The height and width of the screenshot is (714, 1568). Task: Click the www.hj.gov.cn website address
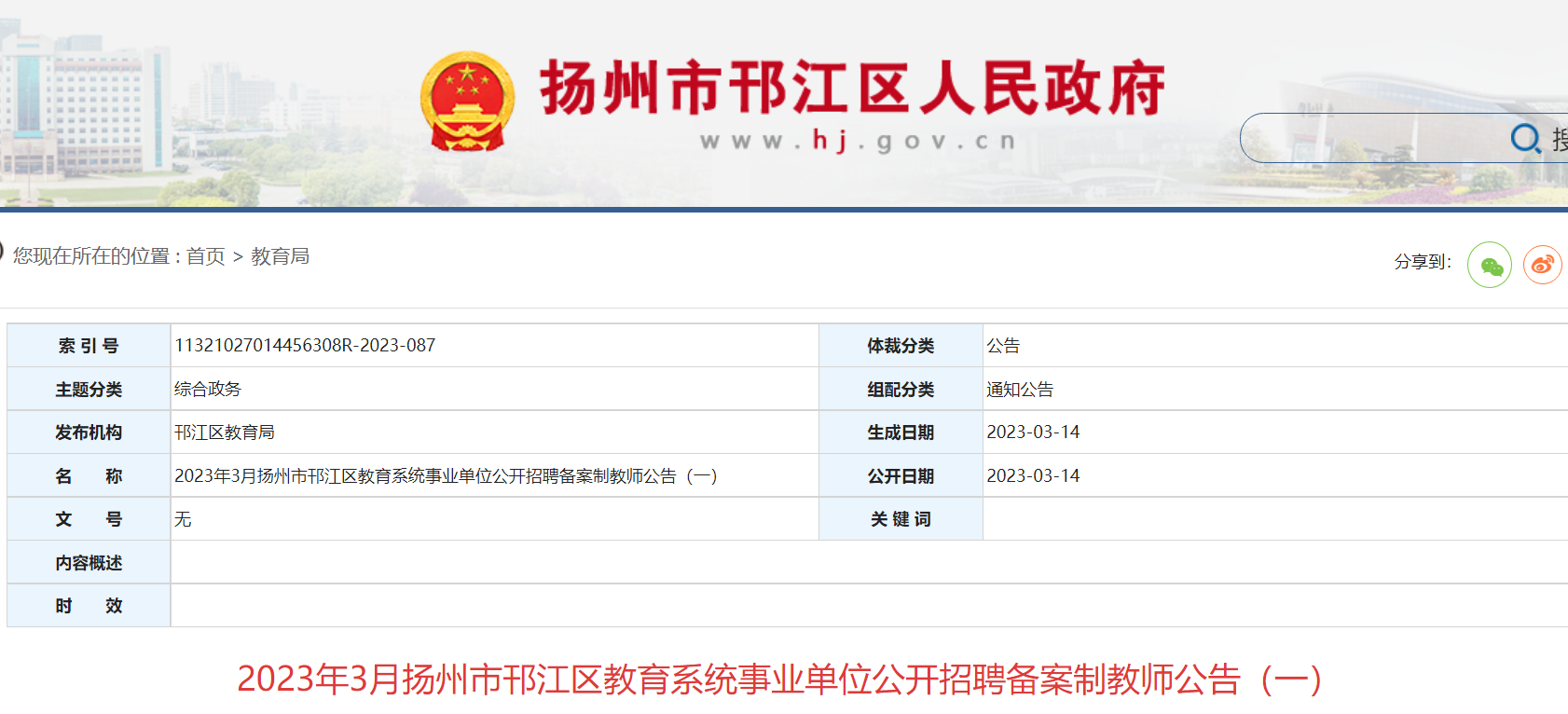[x=857, y=141]
